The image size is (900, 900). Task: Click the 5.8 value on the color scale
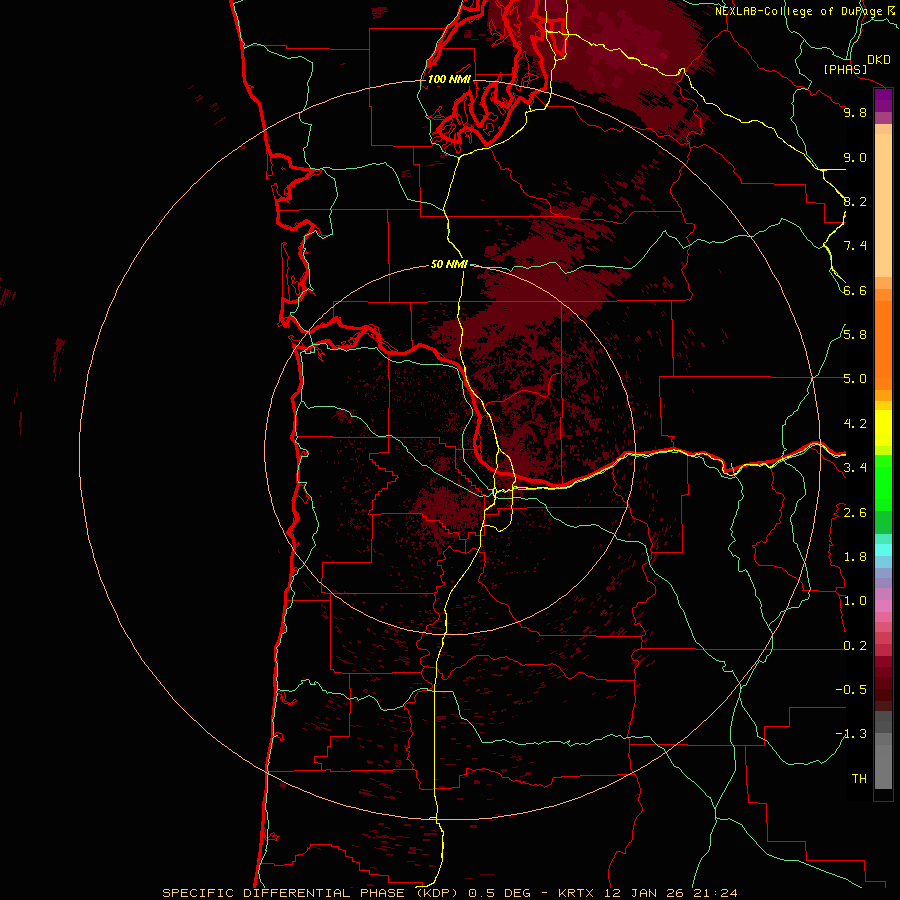(x=855, y=335)
